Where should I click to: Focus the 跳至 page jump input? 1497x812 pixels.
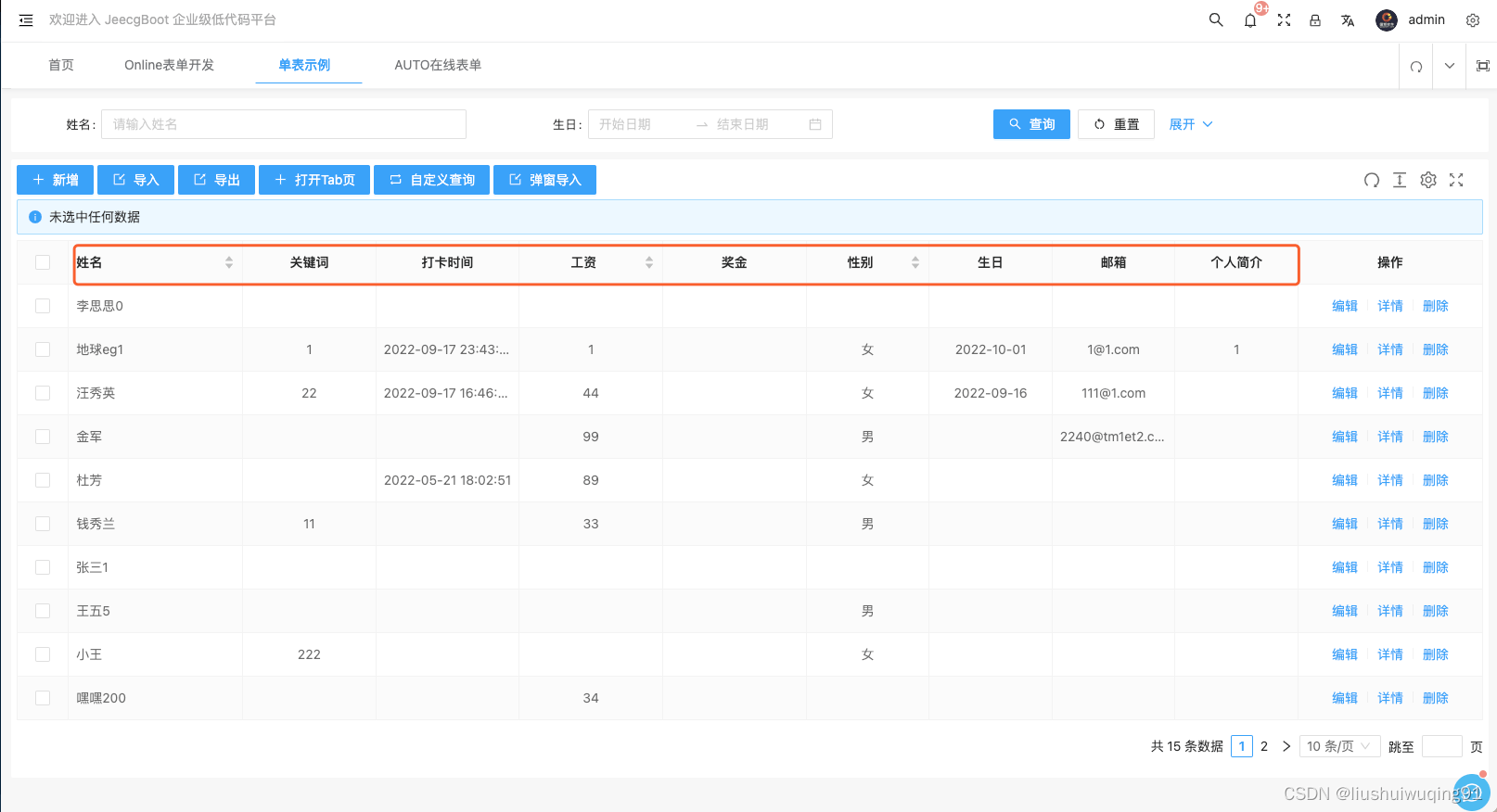(1441, 746)
